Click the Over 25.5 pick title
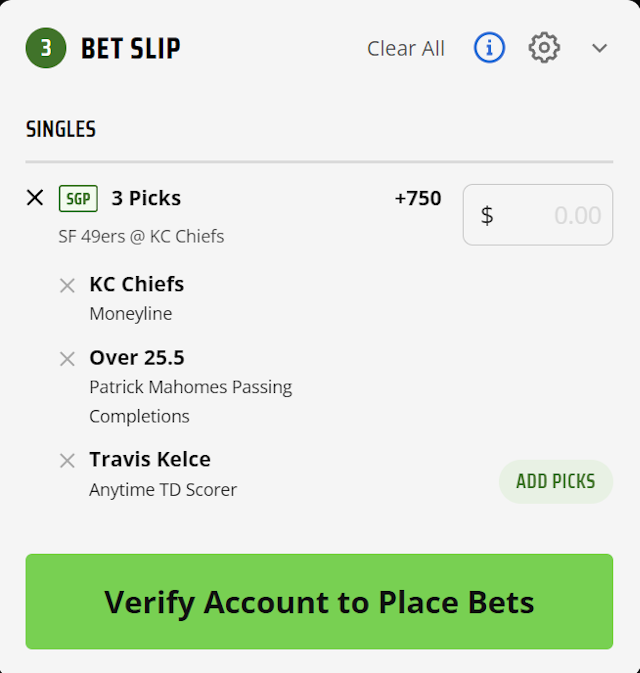The image size is (640, 673). pos(137,358)
